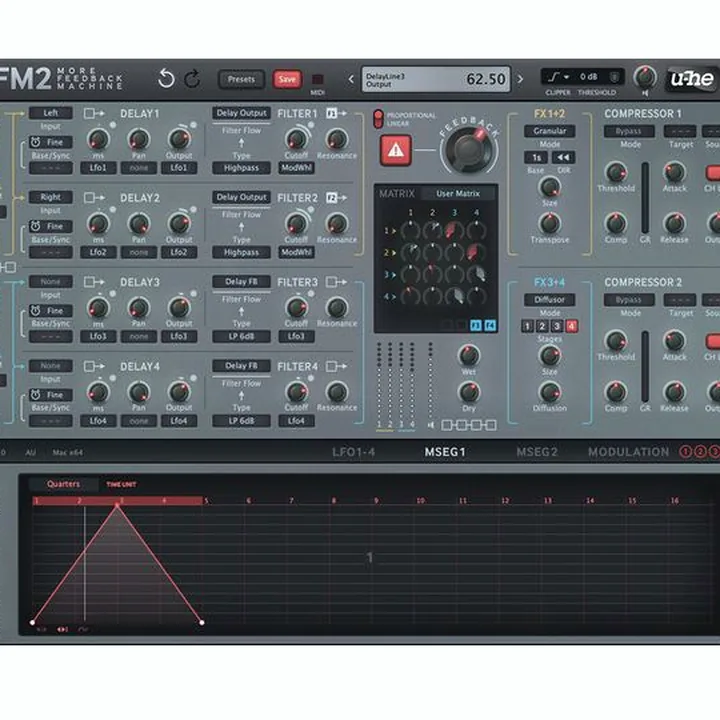Open Filter1 Delay Output flow selector
The image size is (720, 720).
241,113
